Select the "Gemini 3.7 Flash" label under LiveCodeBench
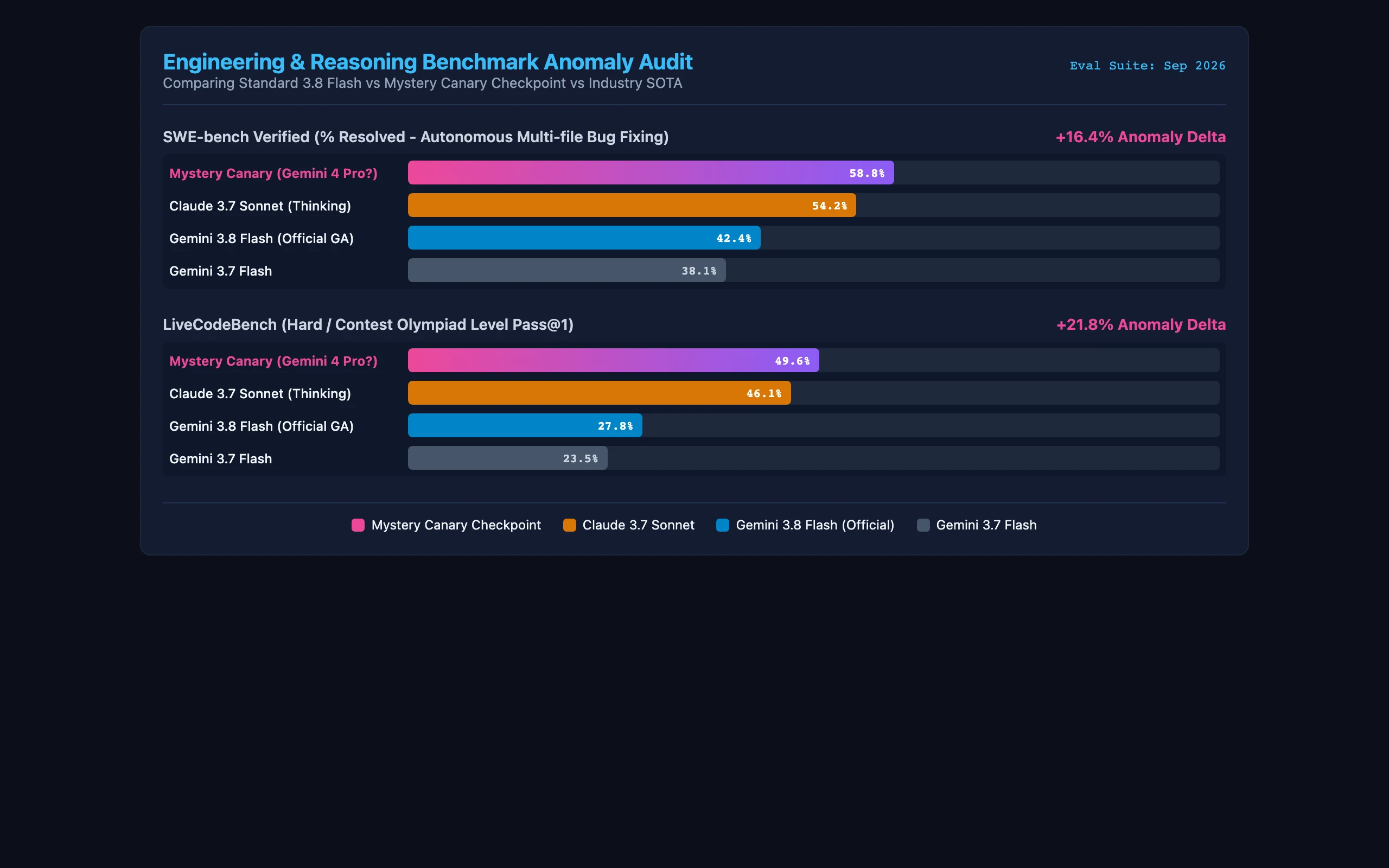This screenshot has height=868, width=1389. pyautogui.click(x=220, y=459)
